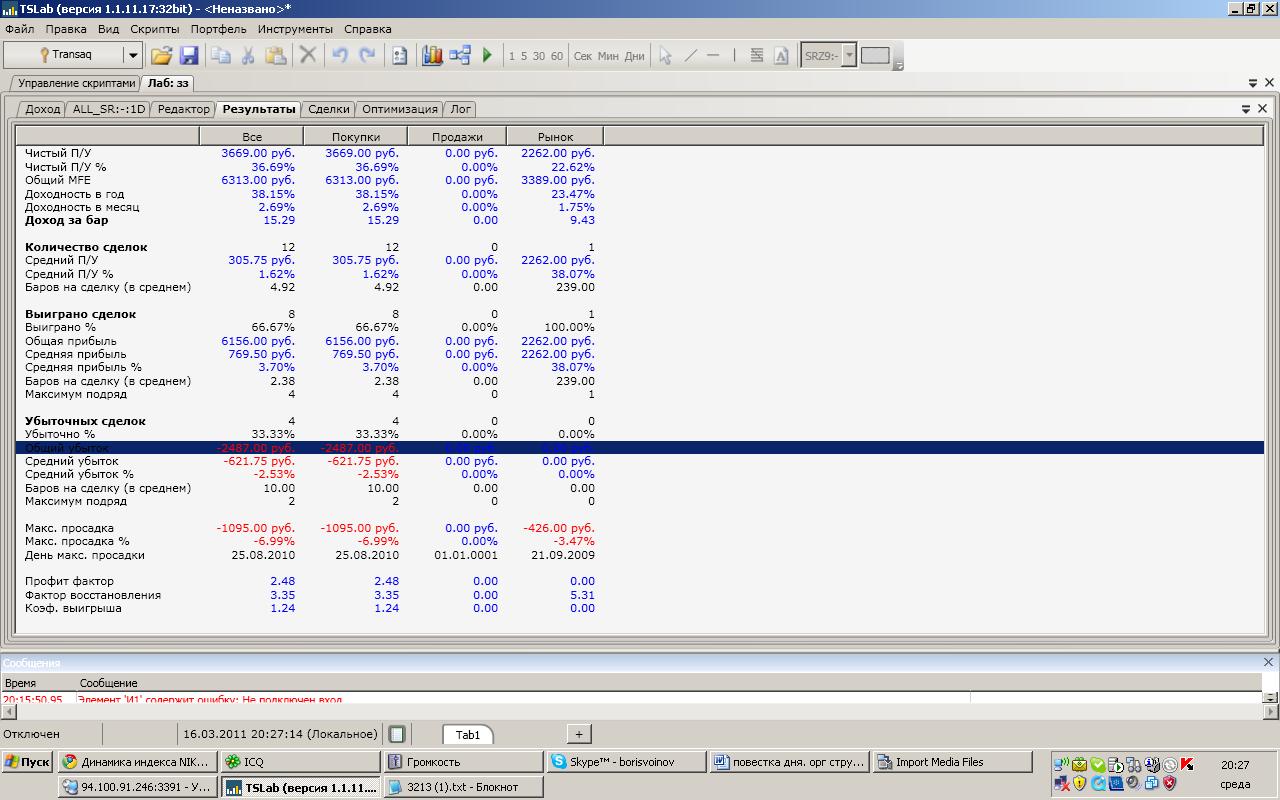The image size is (1280, 800).
Task: Click the green run script arrow
Action: pyautogui.click(x=487, y=56)
